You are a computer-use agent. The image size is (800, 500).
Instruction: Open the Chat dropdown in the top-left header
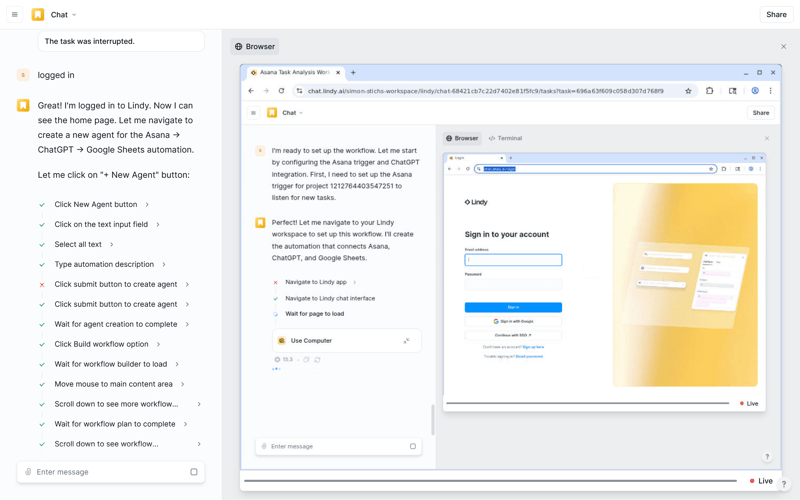point(64,15)
